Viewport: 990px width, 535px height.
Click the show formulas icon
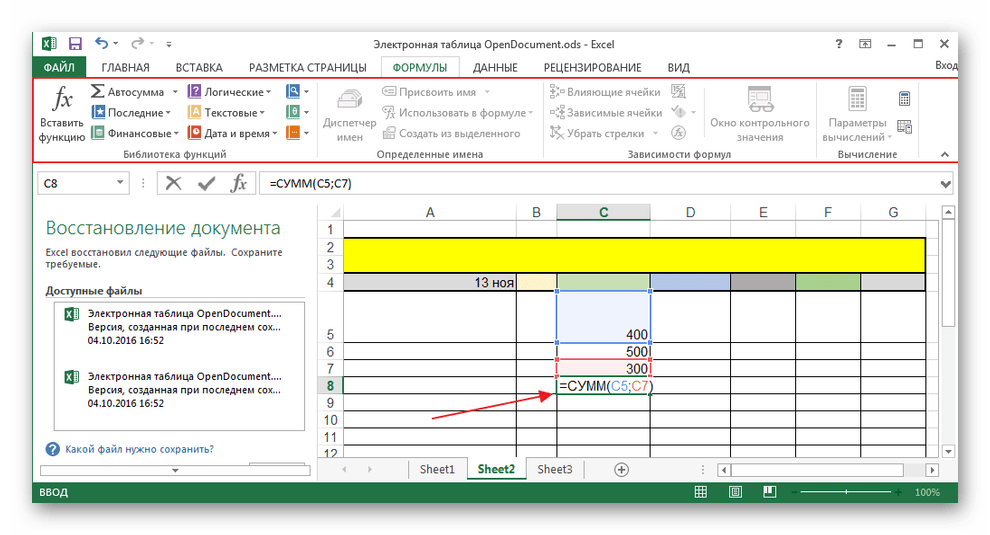tap(678, 92)
